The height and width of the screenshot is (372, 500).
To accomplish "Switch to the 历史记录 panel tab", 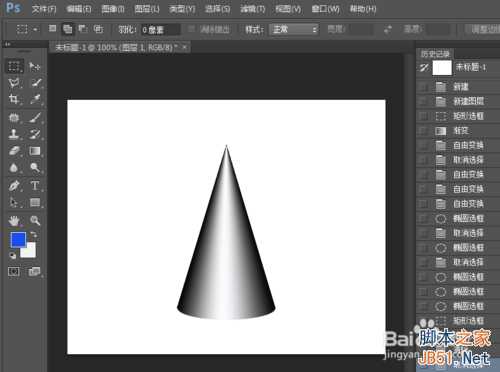I will point(435,54).
